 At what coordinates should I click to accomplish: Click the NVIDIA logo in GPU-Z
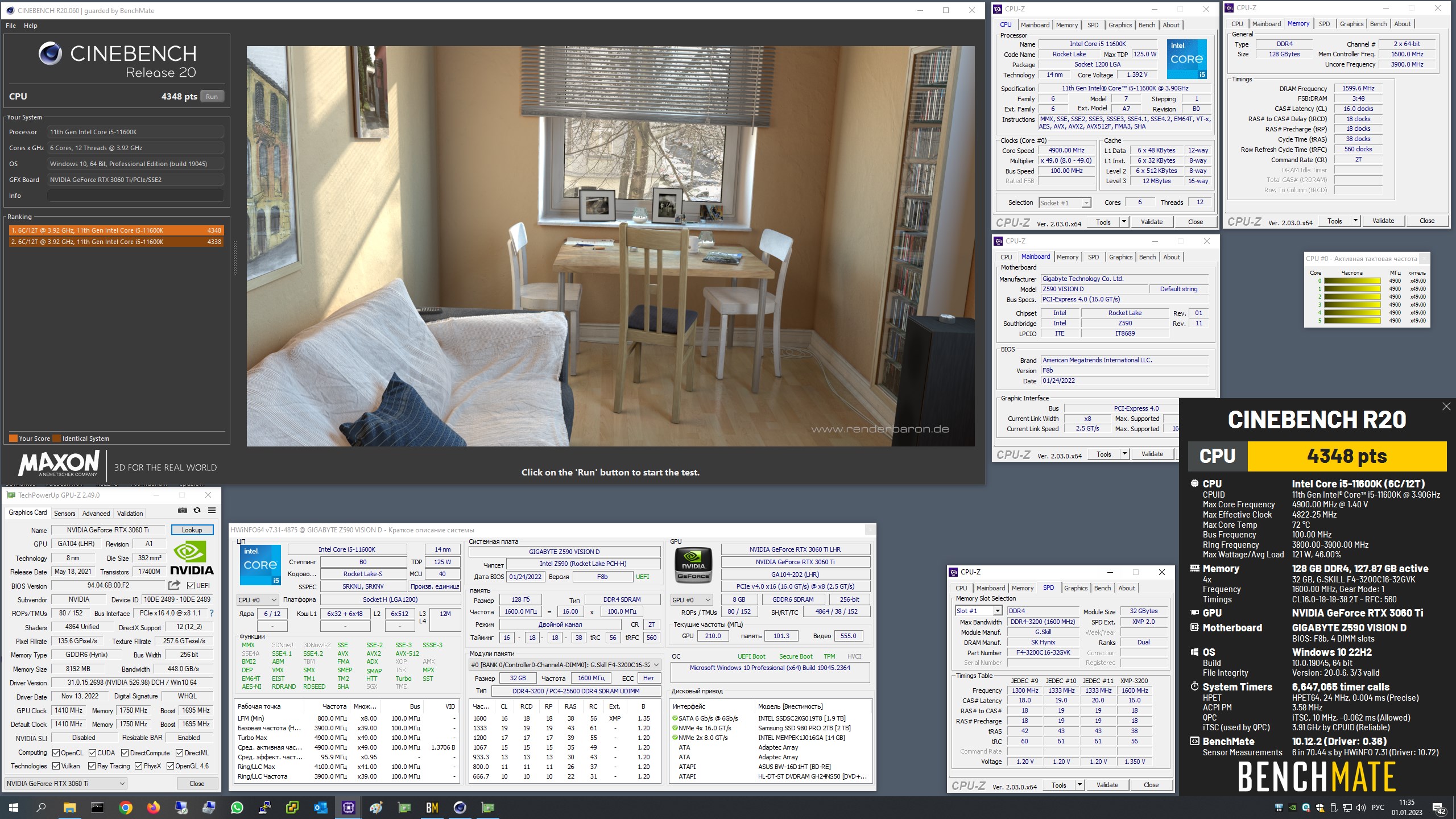coord(192,559)
